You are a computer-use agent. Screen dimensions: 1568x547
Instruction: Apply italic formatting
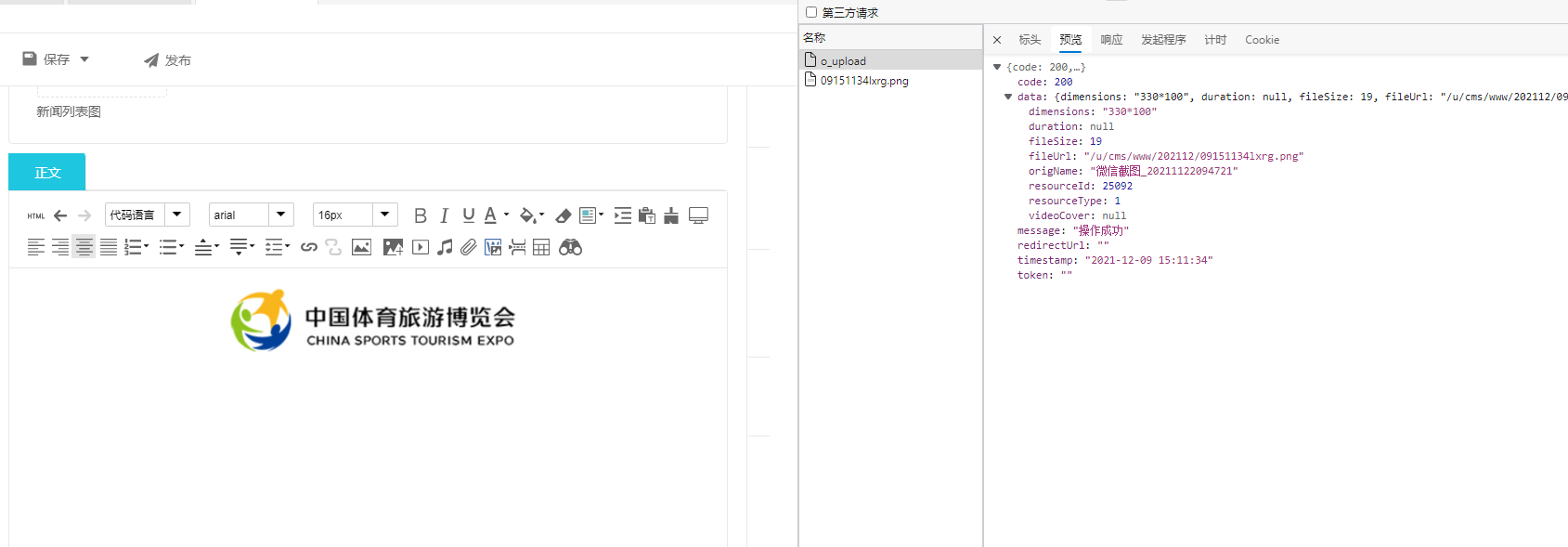coord(445,215)
